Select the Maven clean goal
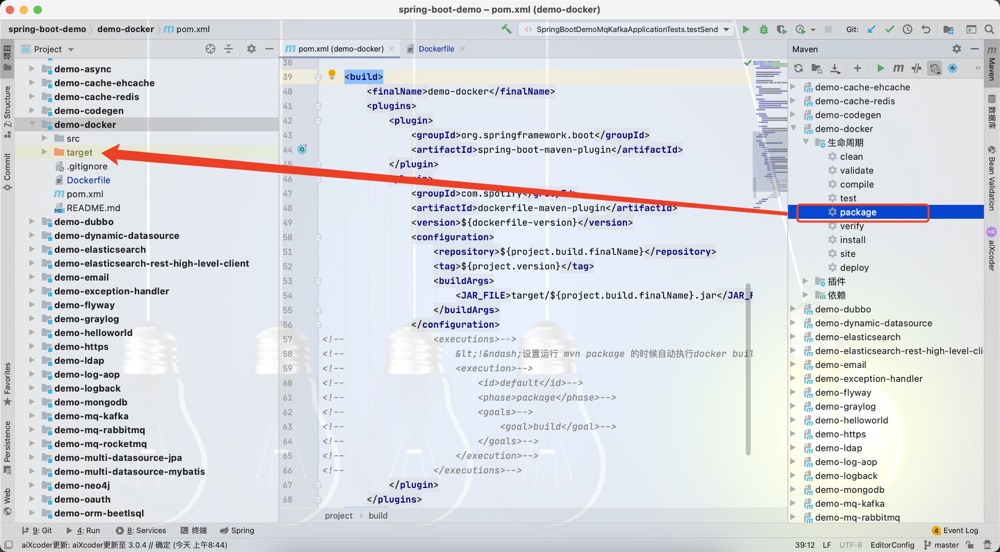1000x552 pixels. point(851,156)
